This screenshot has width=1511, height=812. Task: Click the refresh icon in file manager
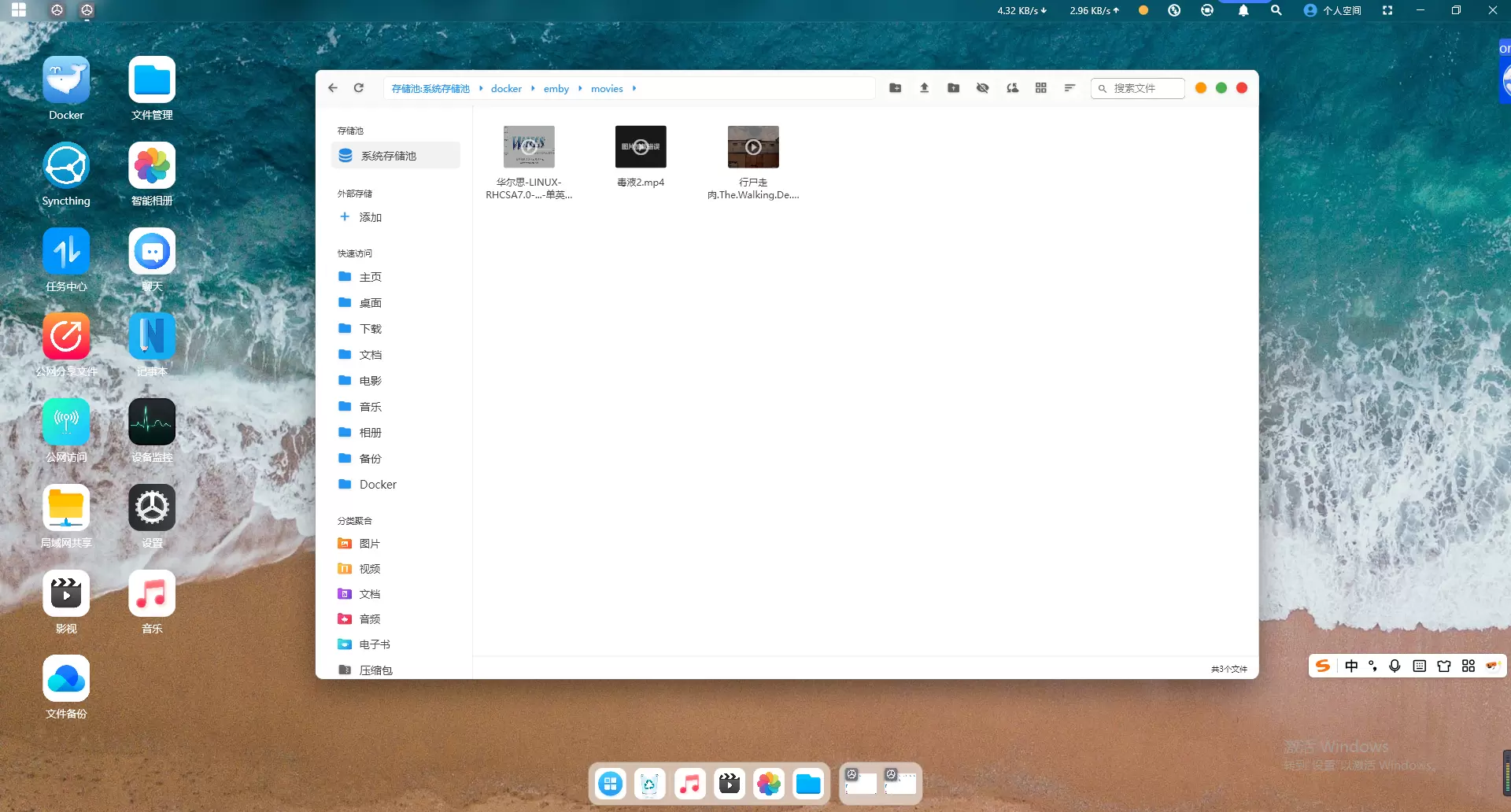359,88
